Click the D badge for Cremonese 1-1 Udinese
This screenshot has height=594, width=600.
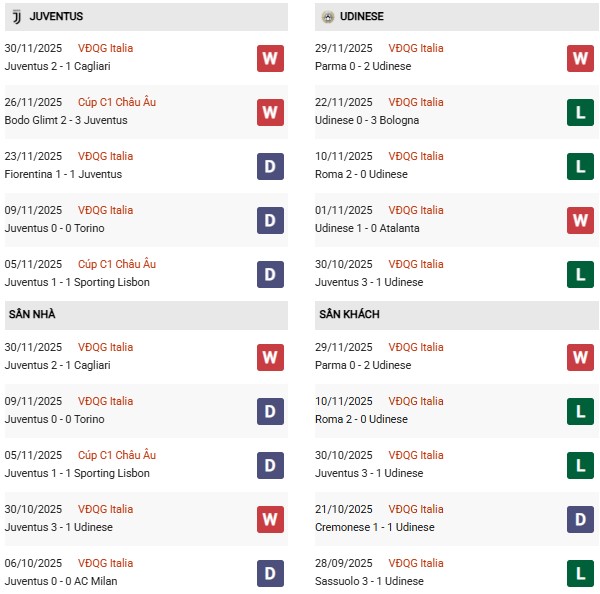tap(580, 519)
